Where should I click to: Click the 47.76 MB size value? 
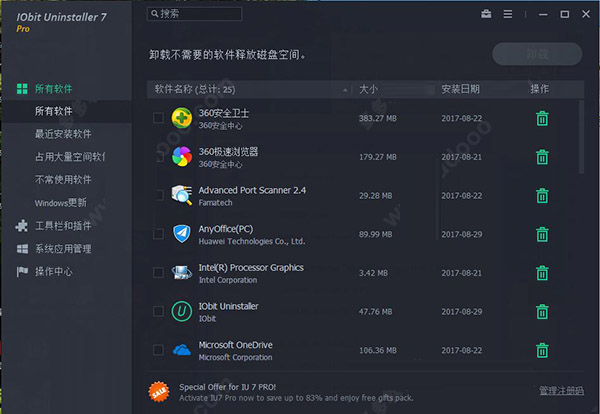[x=375, y=311]
